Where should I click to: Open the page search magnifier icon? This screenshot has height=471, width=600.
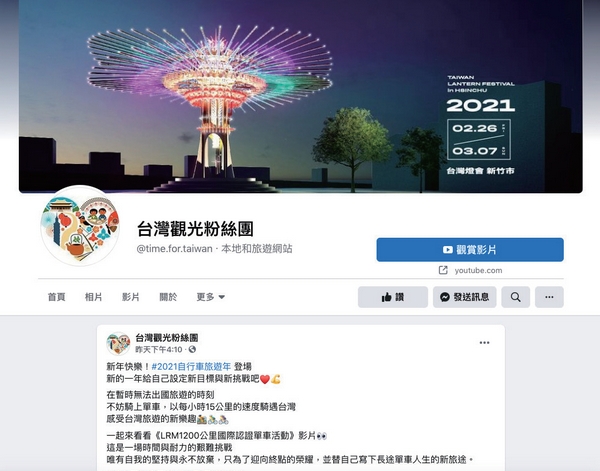coord(515,297)
